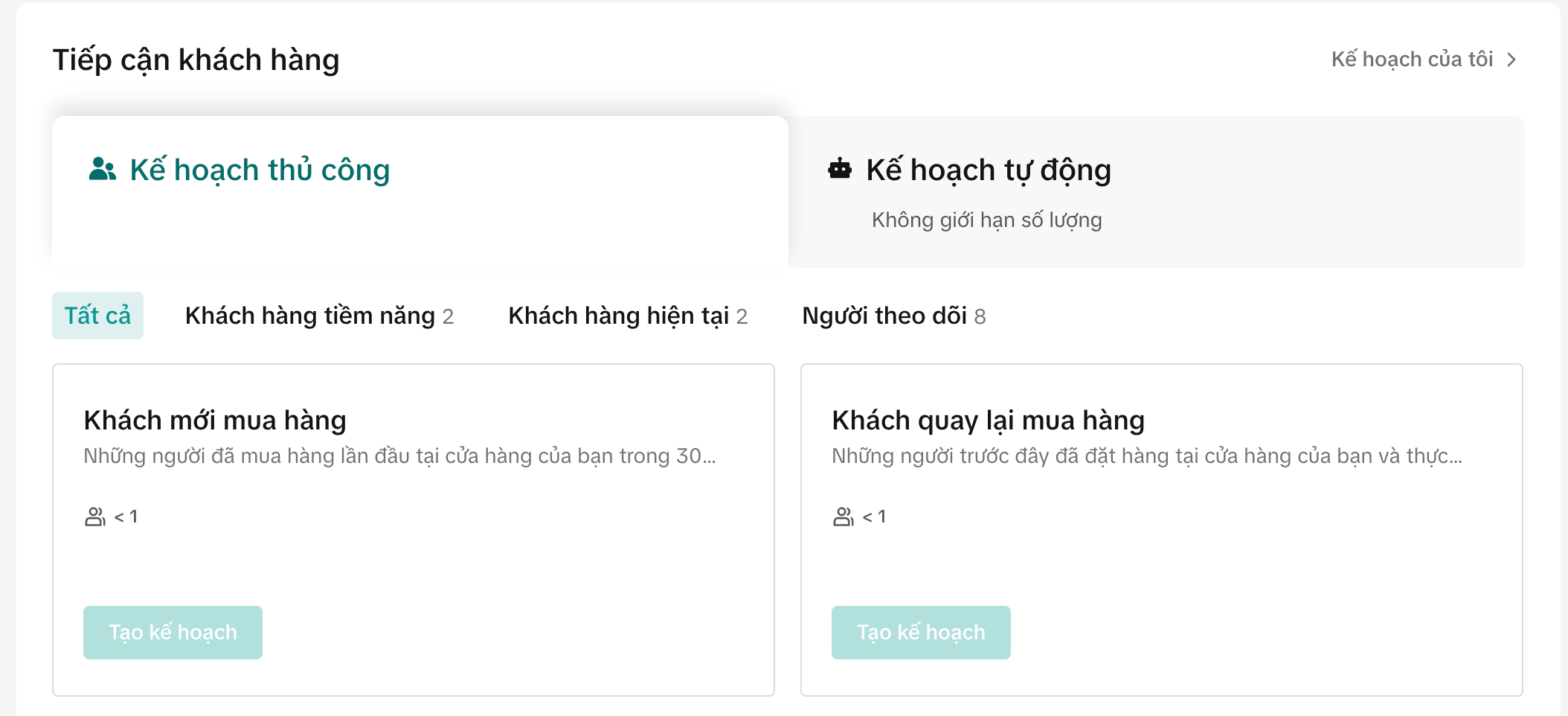Image resolution: width=1568 pixels, height=716 pixels.
Task: Switch to the Kế hoạch tự động tab
Action: point(988,170)
